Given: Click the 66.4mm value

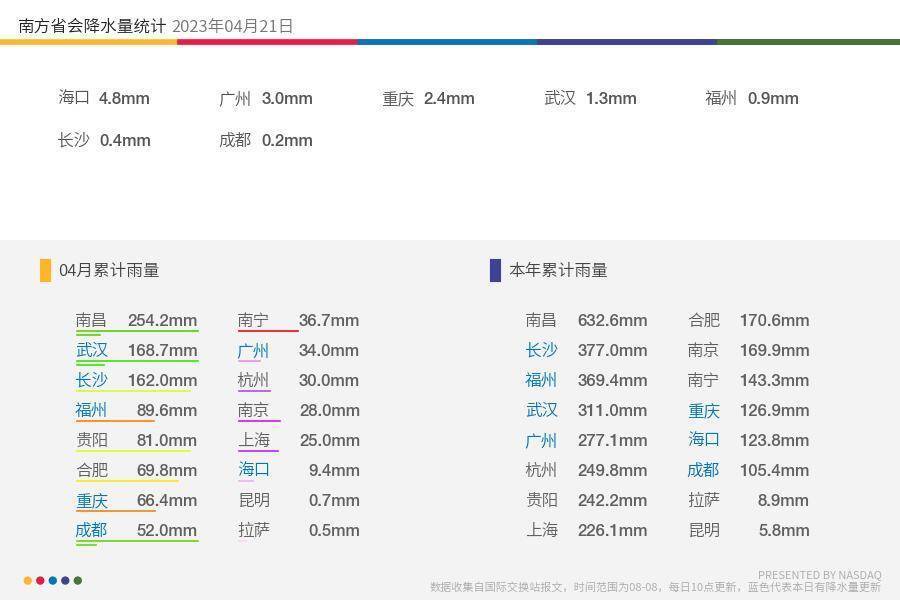Looking at the screenshot, I should point(167,500).
